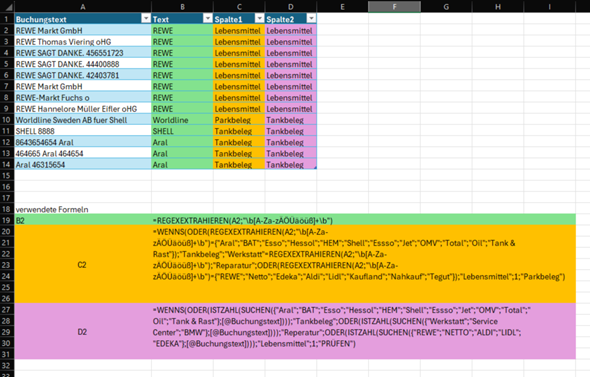This screenshot has height=377, width=590.
Task: Click cell 'Worldline Sweden AB fuer Shell'
Action: 83,120
